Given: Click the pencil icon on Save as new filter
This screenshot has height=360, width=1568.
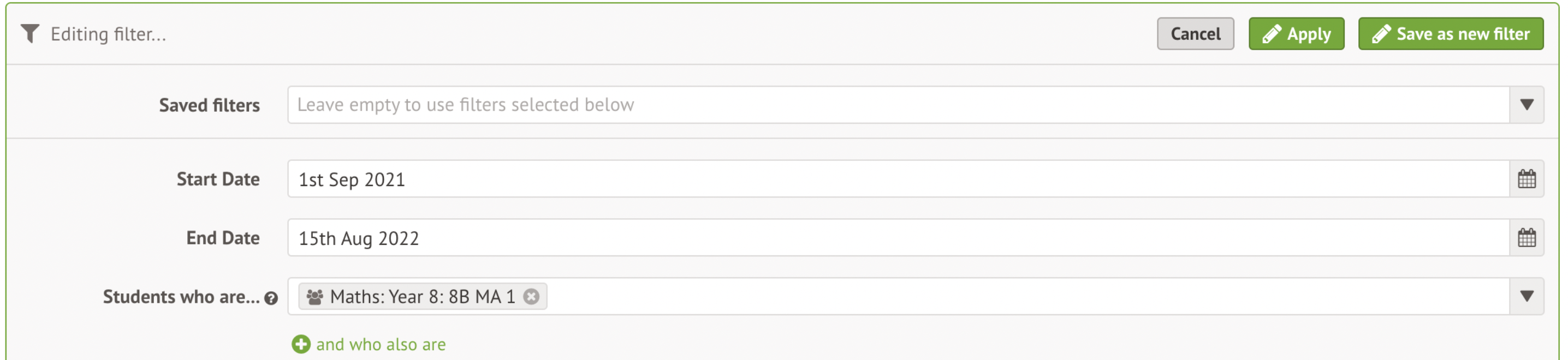Looking at the screenshot, I should (1381, 34).
